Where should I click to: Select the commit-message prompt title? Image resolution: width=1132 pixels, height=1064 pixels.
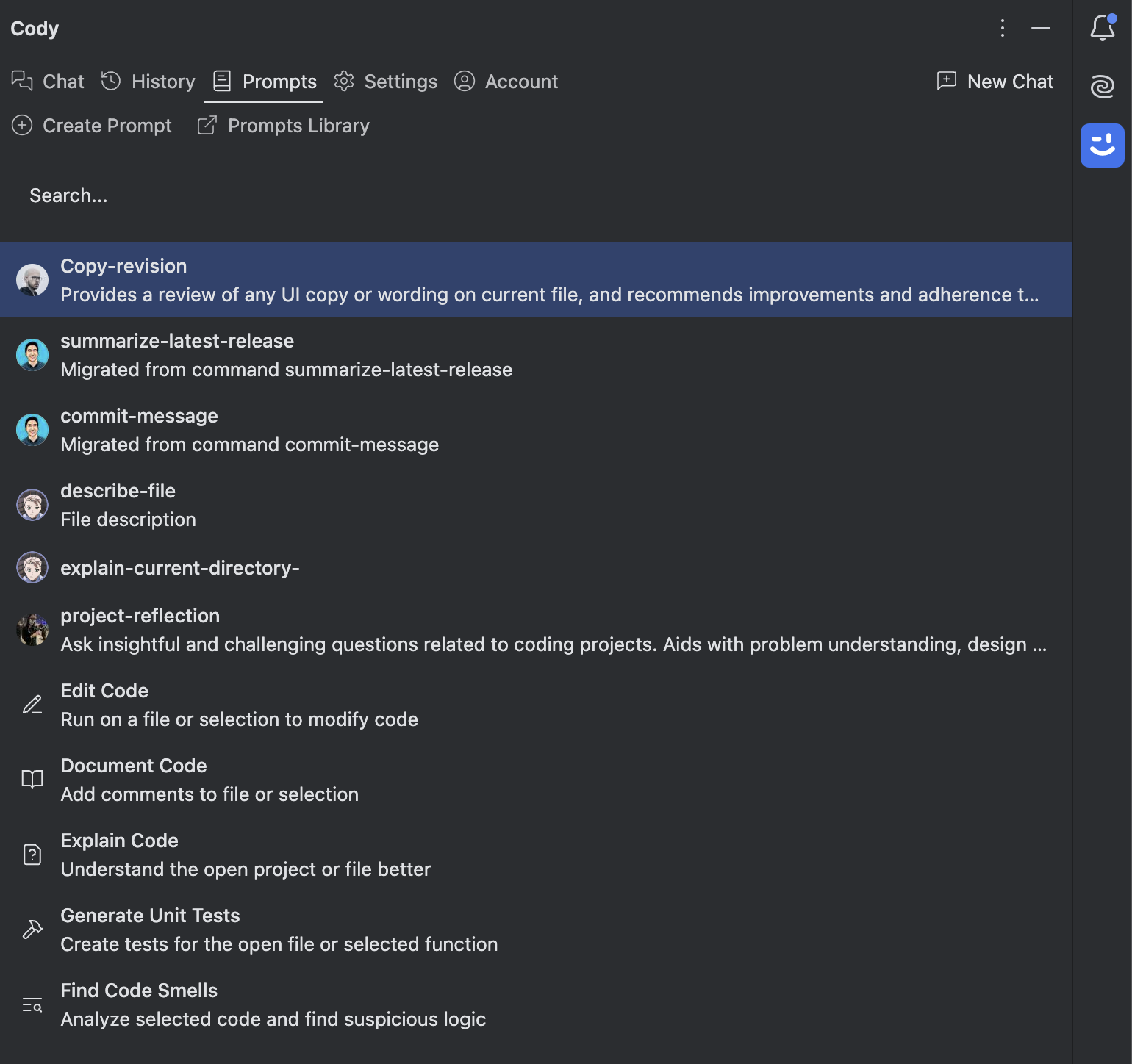(x=139, y=416)
